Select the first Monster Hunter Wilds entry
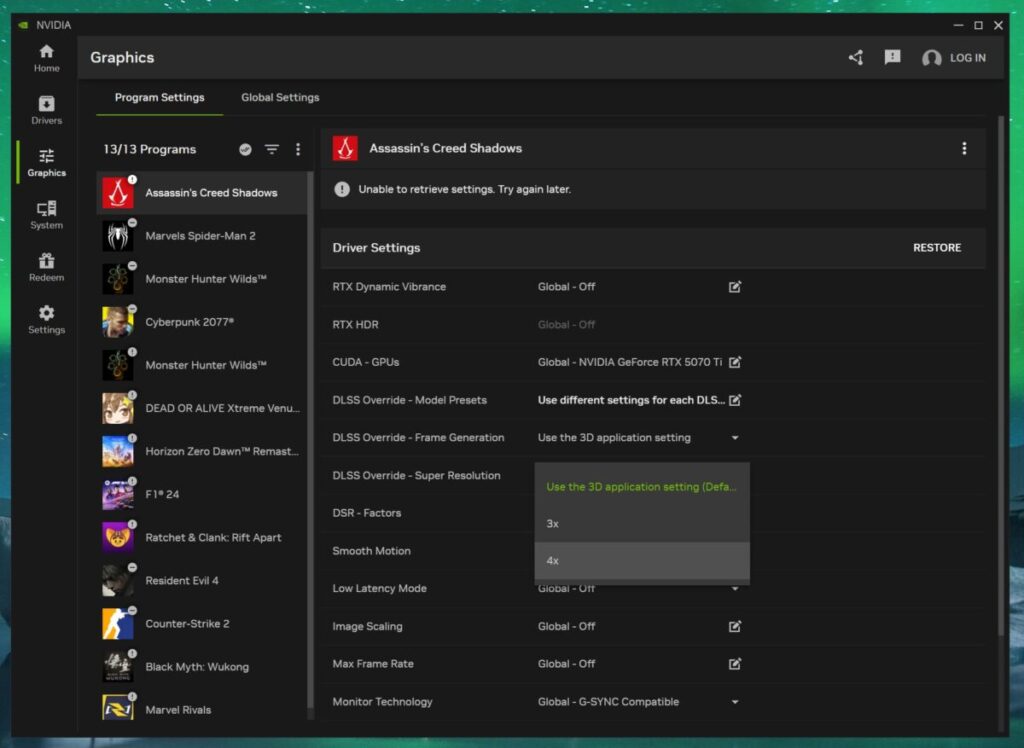This screenshot has width=1024, height=748. coord(202,279)
